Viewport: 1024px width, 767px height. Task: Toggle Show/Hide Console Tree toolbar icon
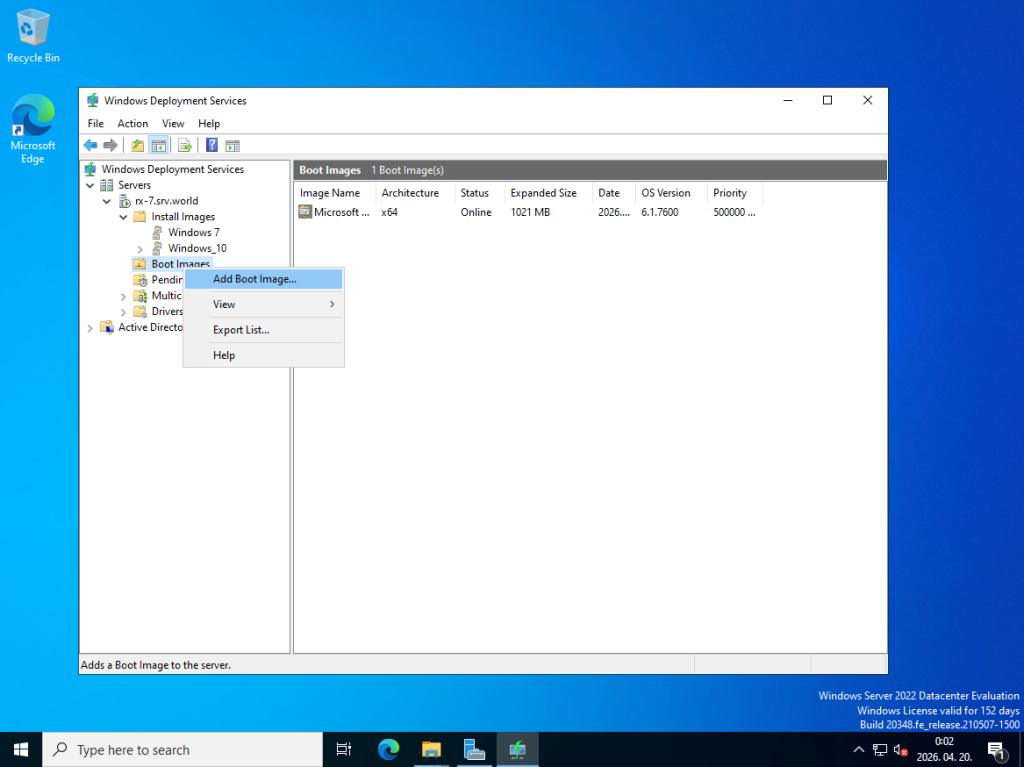[x=158, y=145]
